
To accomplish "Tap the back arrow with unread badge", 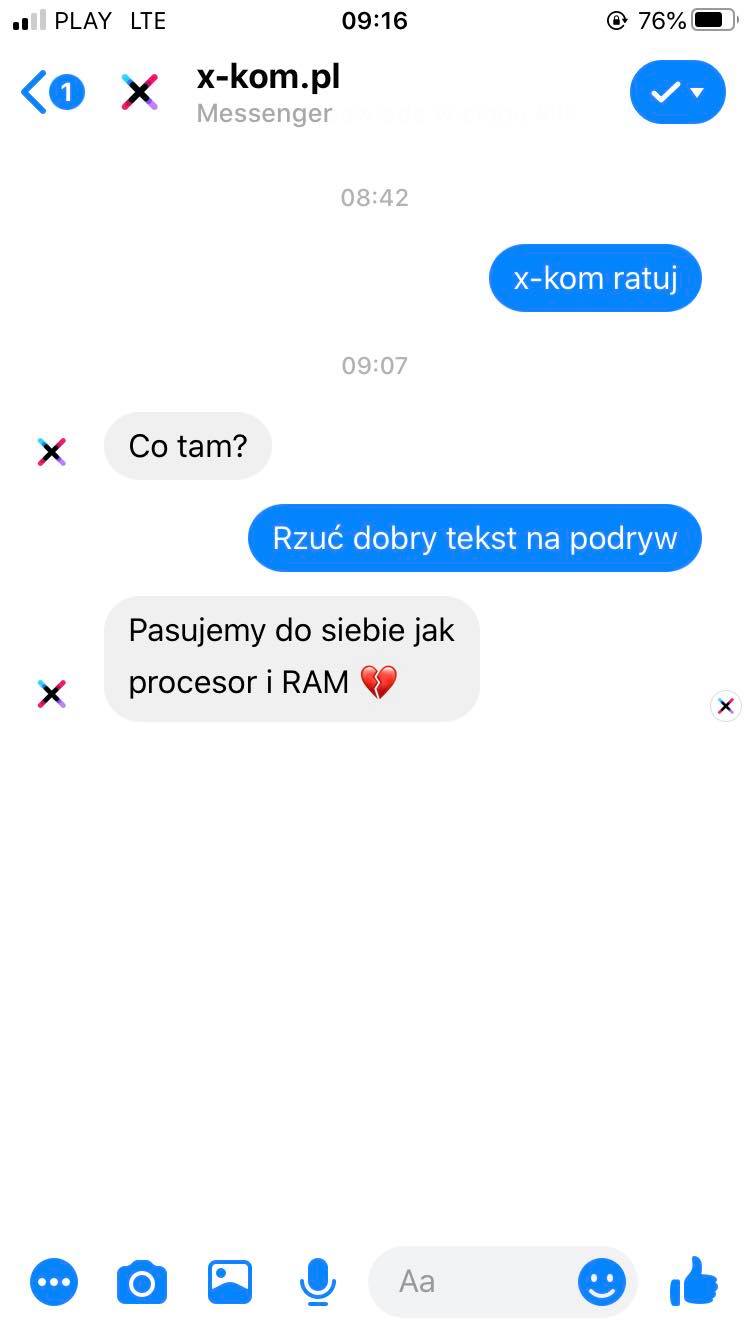I will 52,93.
